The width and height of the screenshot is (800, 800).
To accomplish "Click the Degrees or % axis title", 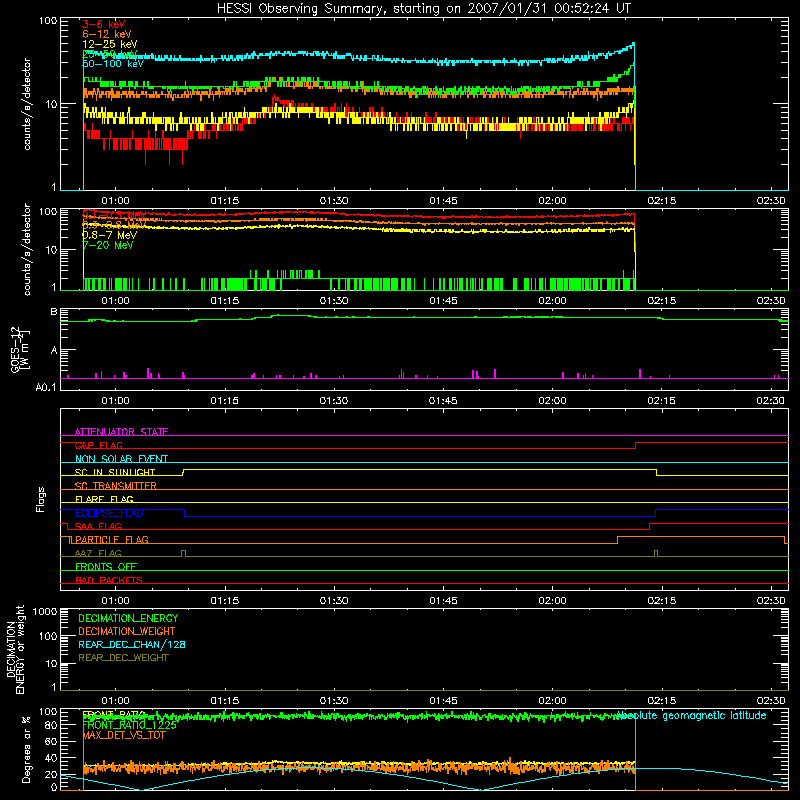I will click(x=26, y=749).
